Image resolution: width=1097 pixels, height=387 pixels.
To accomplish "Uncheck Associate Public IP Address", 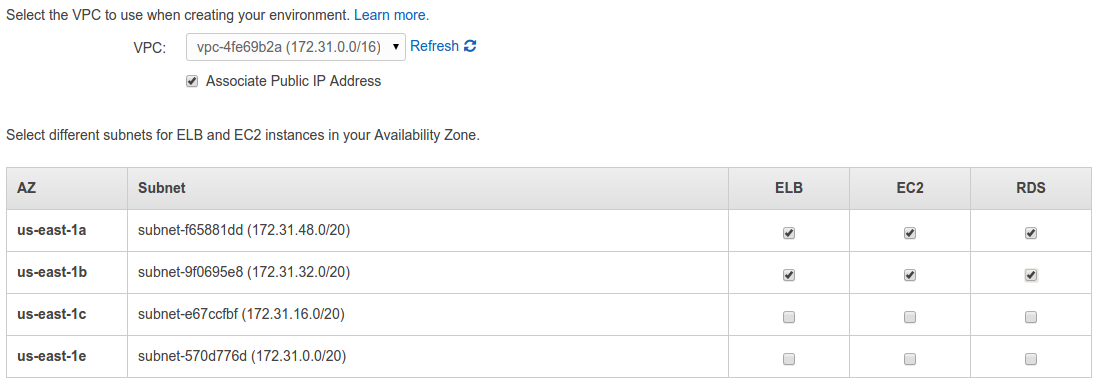I will pos(192,81).
